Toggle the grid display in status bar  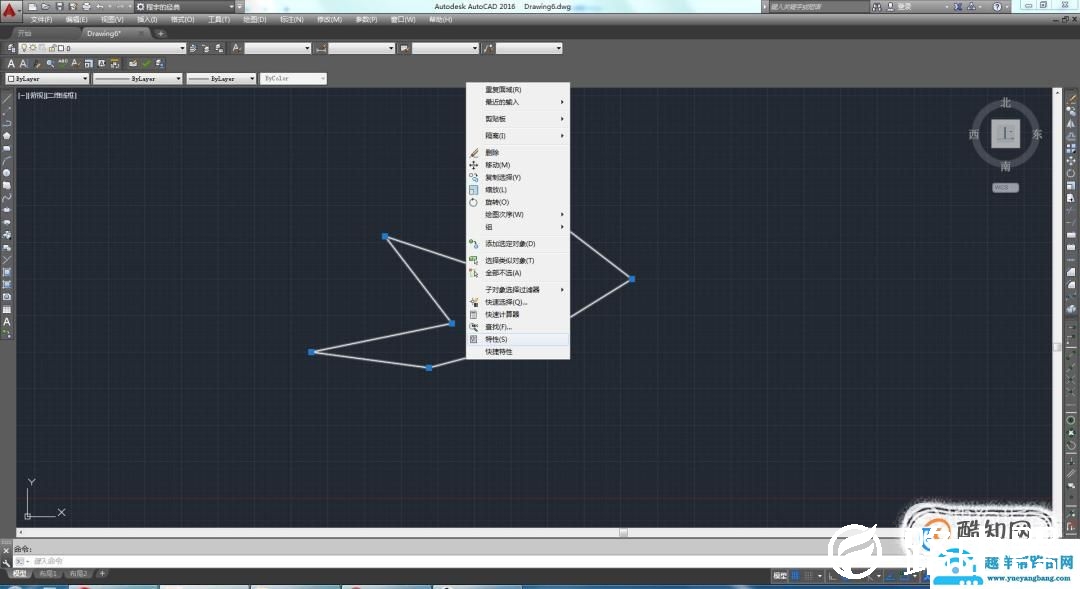pos(796,576)
